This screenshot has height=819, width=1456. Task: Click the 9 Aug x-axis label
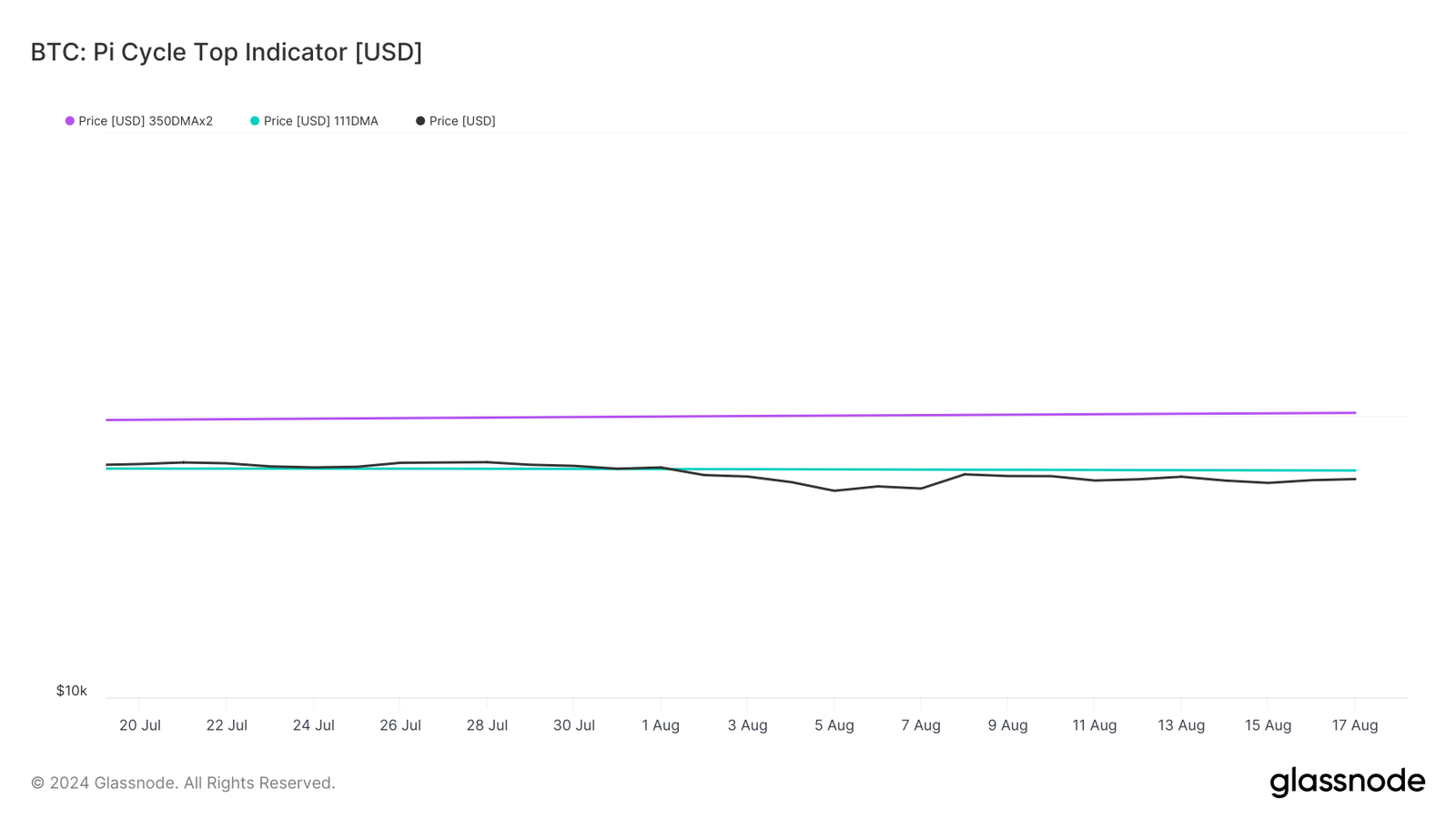(x=1008, y=725)
